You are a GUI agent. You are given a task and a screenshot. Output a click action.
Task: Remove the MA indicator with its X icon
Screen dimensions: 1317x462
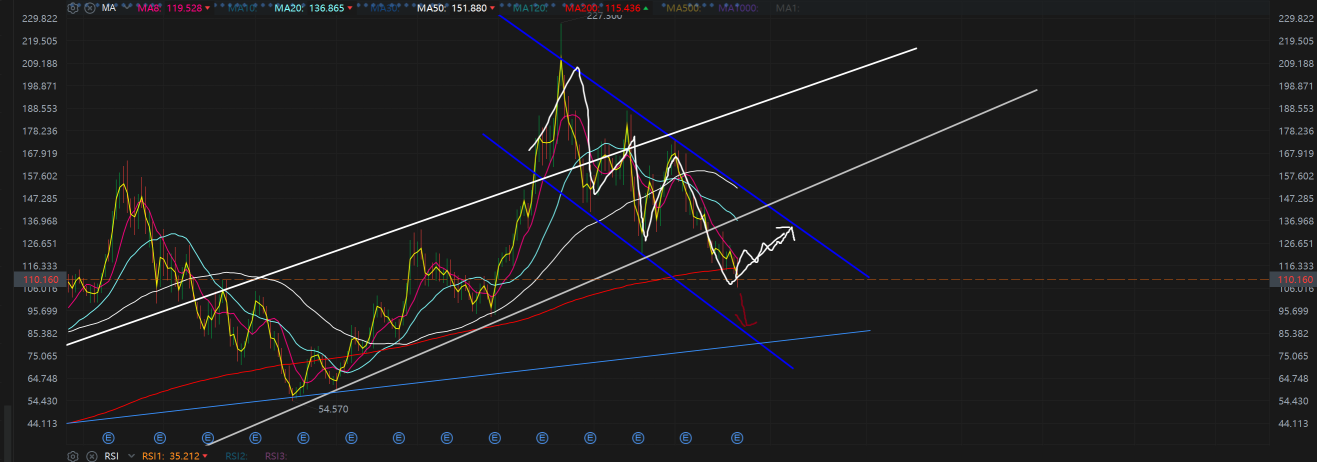click(89, 8)
